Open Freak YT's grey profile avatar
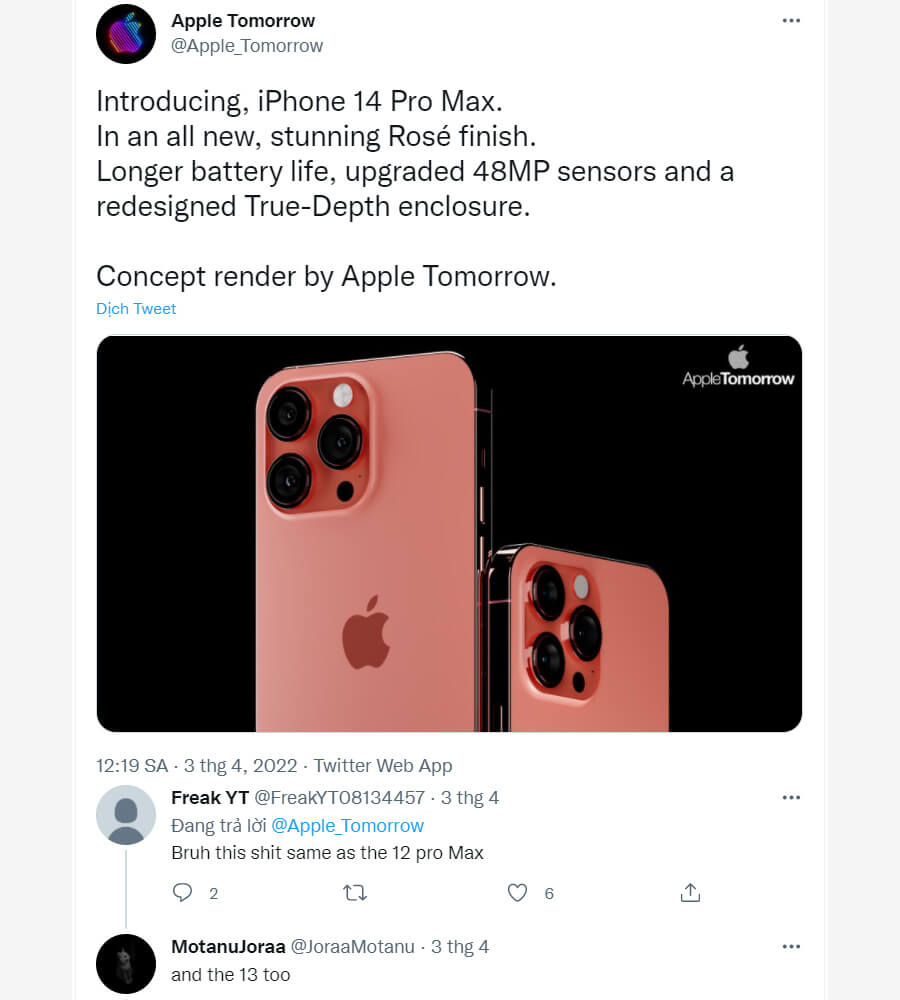Viewport: 900px width, 1000px height. point(126,815)
